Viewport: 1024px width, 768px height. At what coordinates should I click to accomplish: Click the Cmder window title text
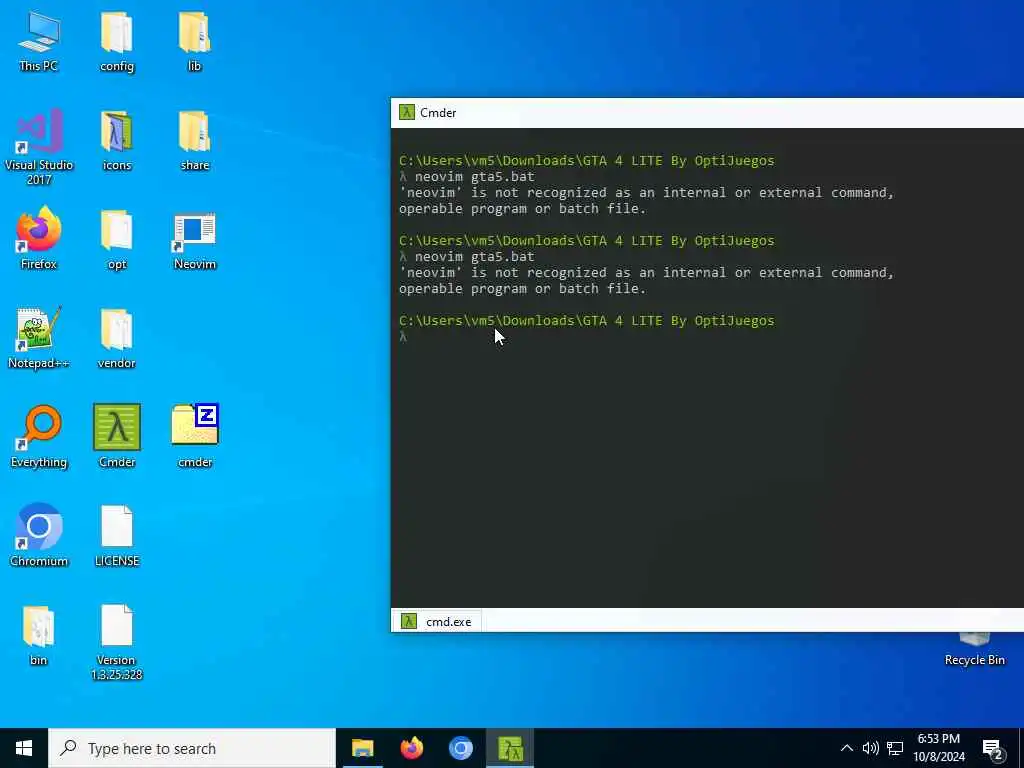[x=438, y=112]
